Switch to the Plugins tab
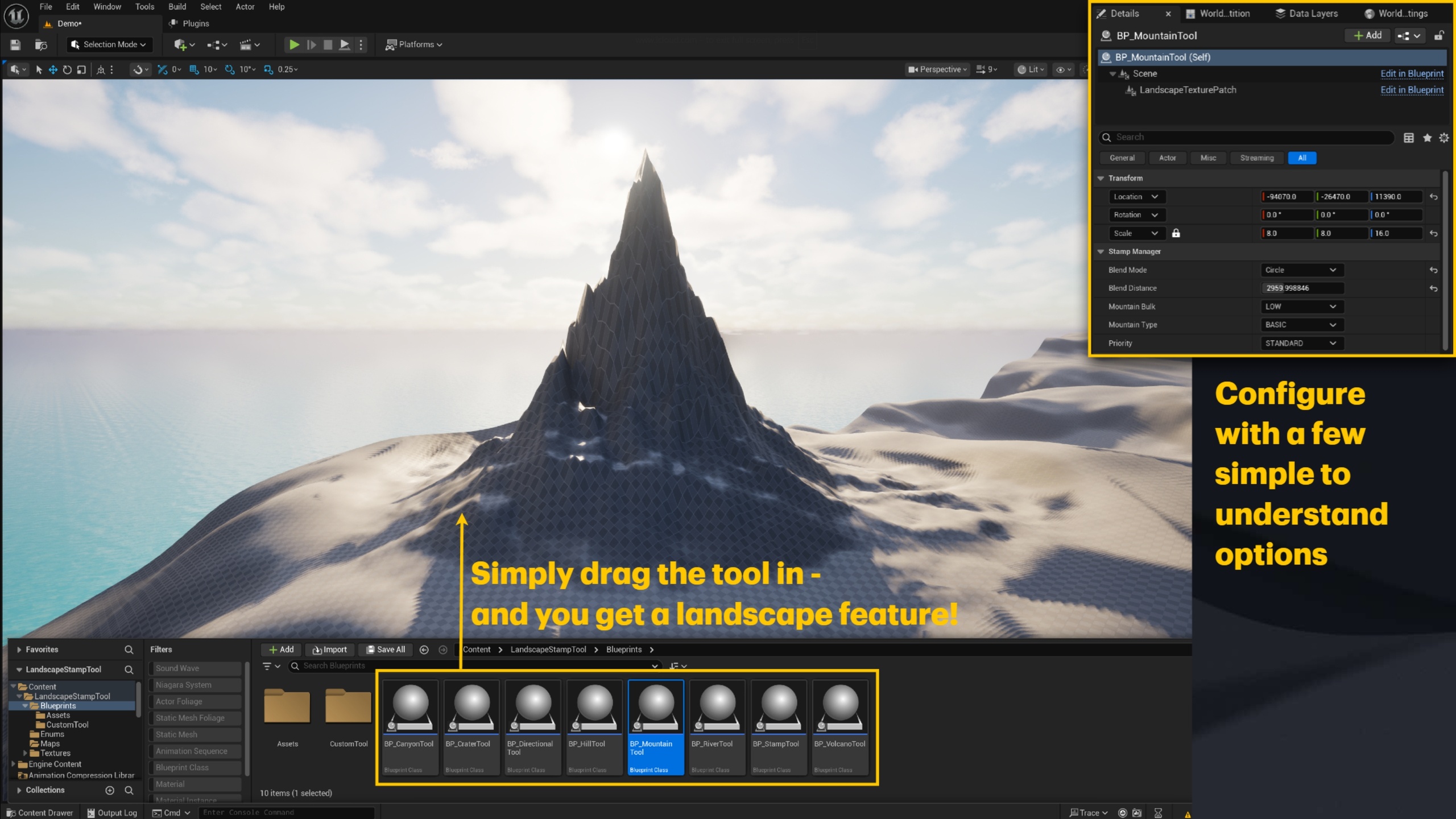This screenshot has width=1456, height=819. click(189, 23)
